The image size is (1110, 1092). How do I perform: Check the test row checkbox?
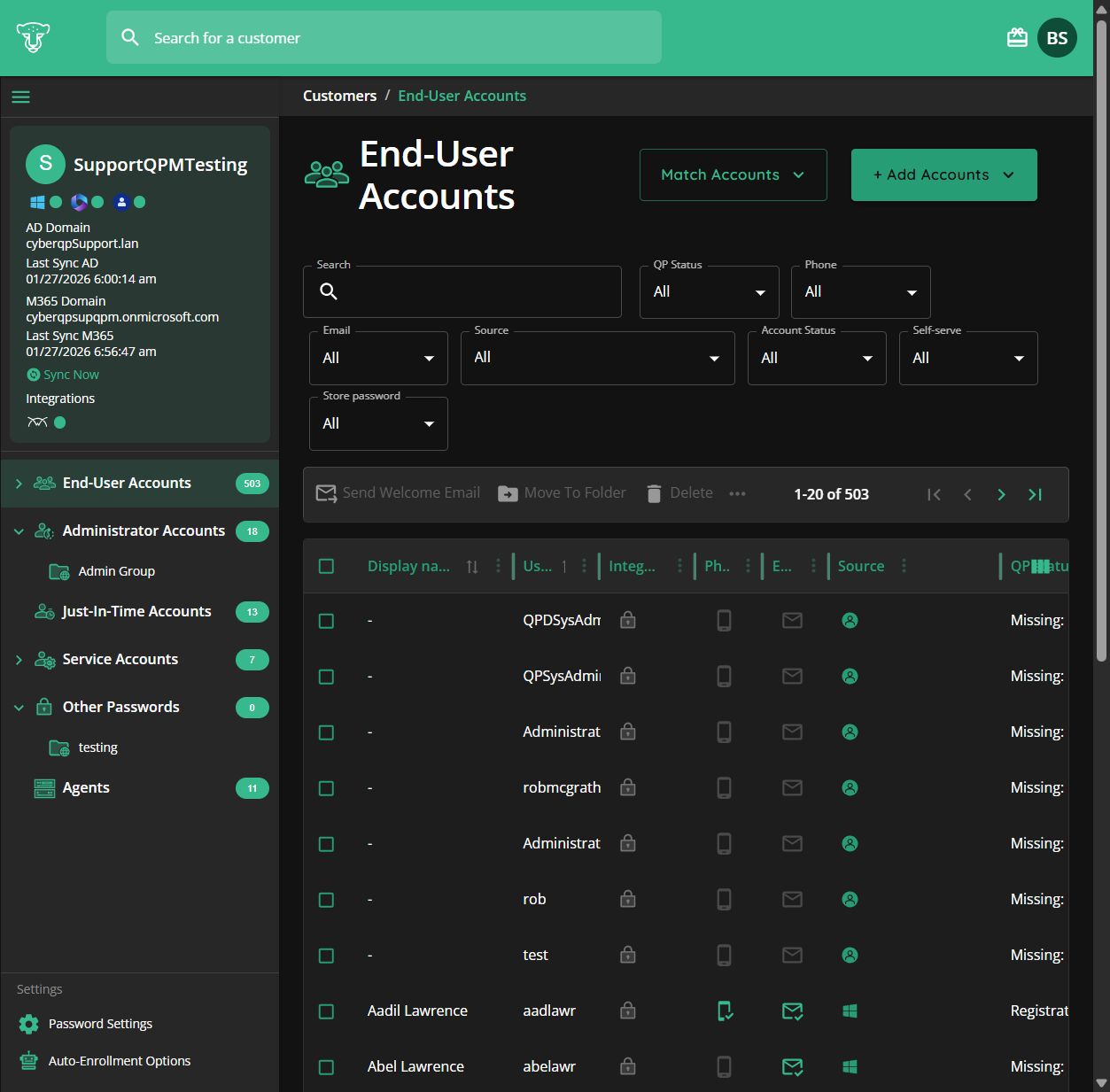pyautogui.click(x=326, y=956)
